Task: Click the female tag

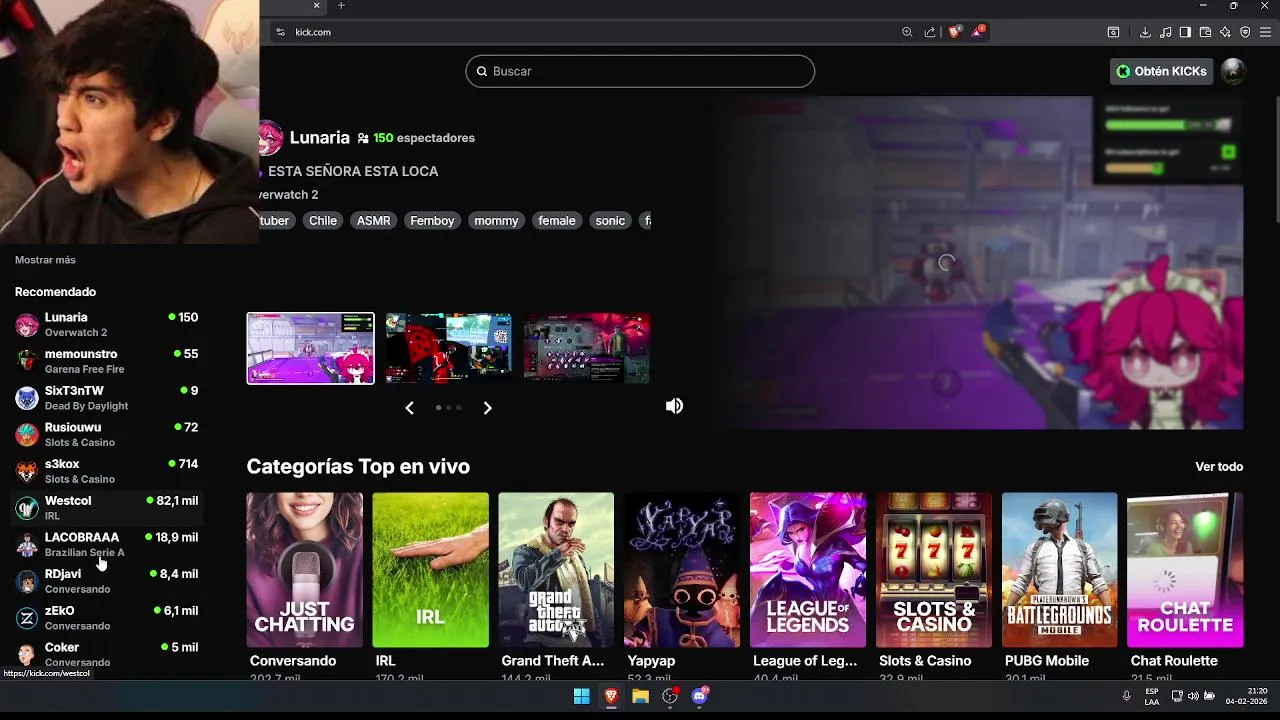Action: tap(557, 221)
